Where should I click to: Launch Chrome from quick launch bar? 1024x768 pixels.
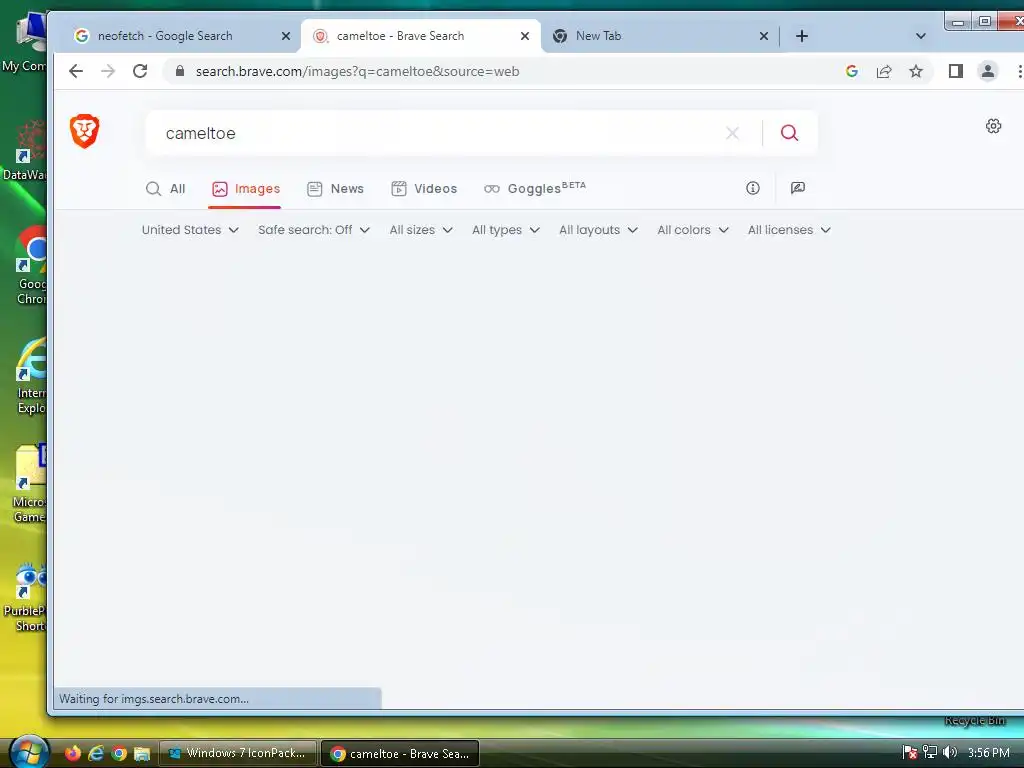119,753
